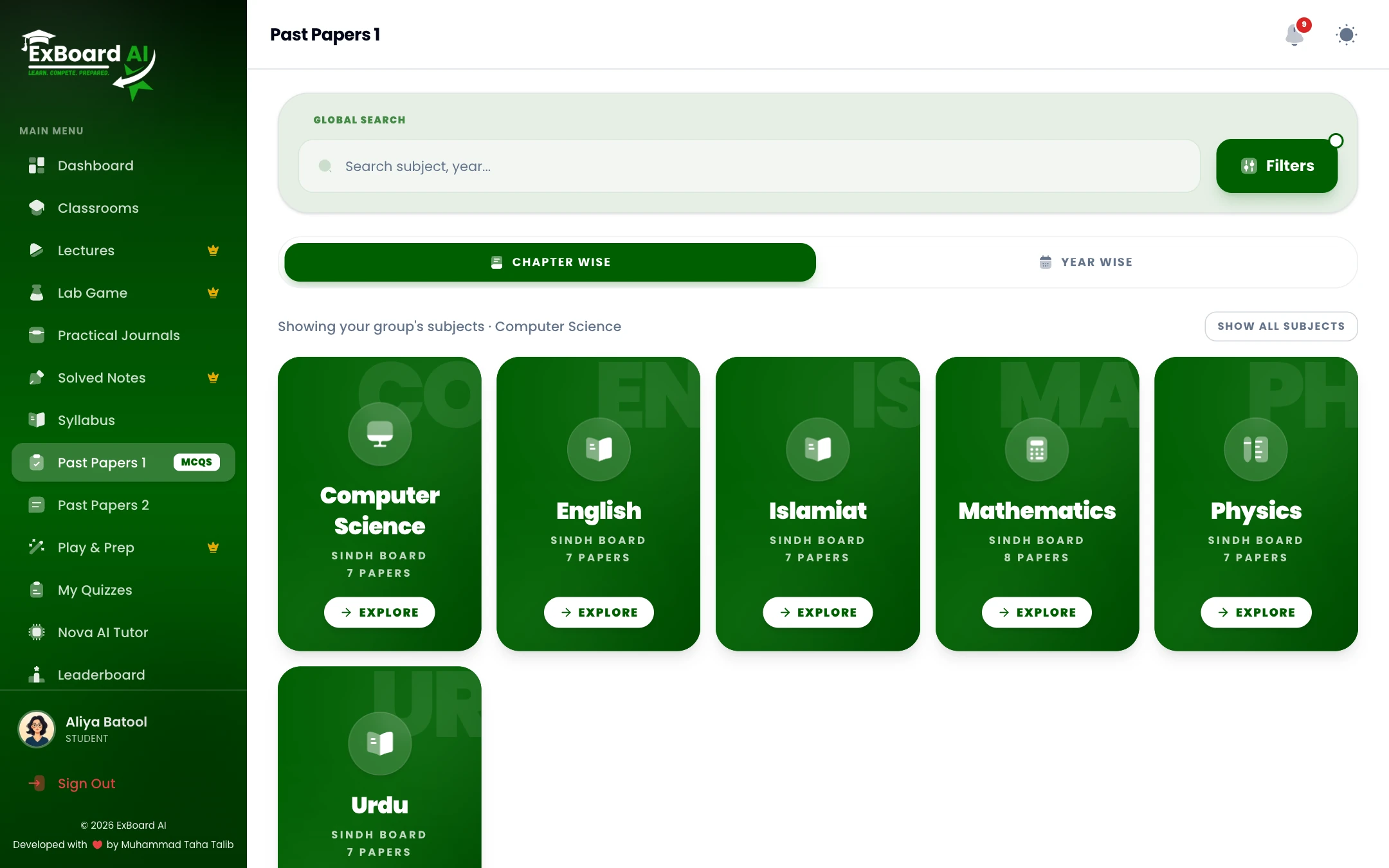
Task: Click the Physics test tube icon
Action: 1256,449
